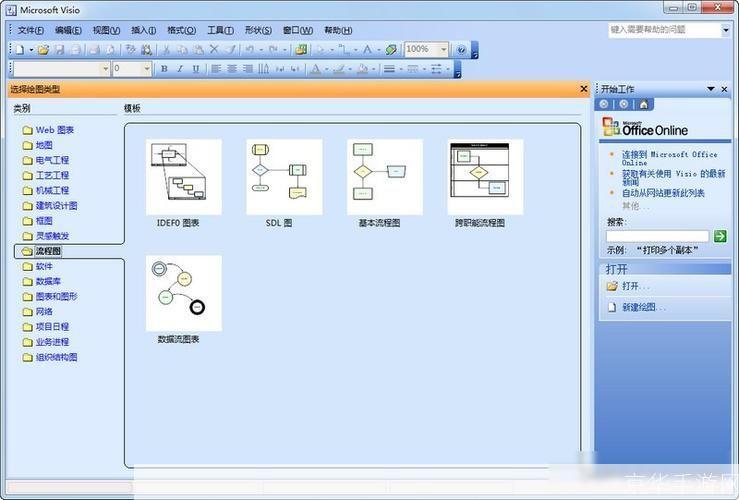Click the Line Weight icon
The image size is (739, 500).
point(389,69)
